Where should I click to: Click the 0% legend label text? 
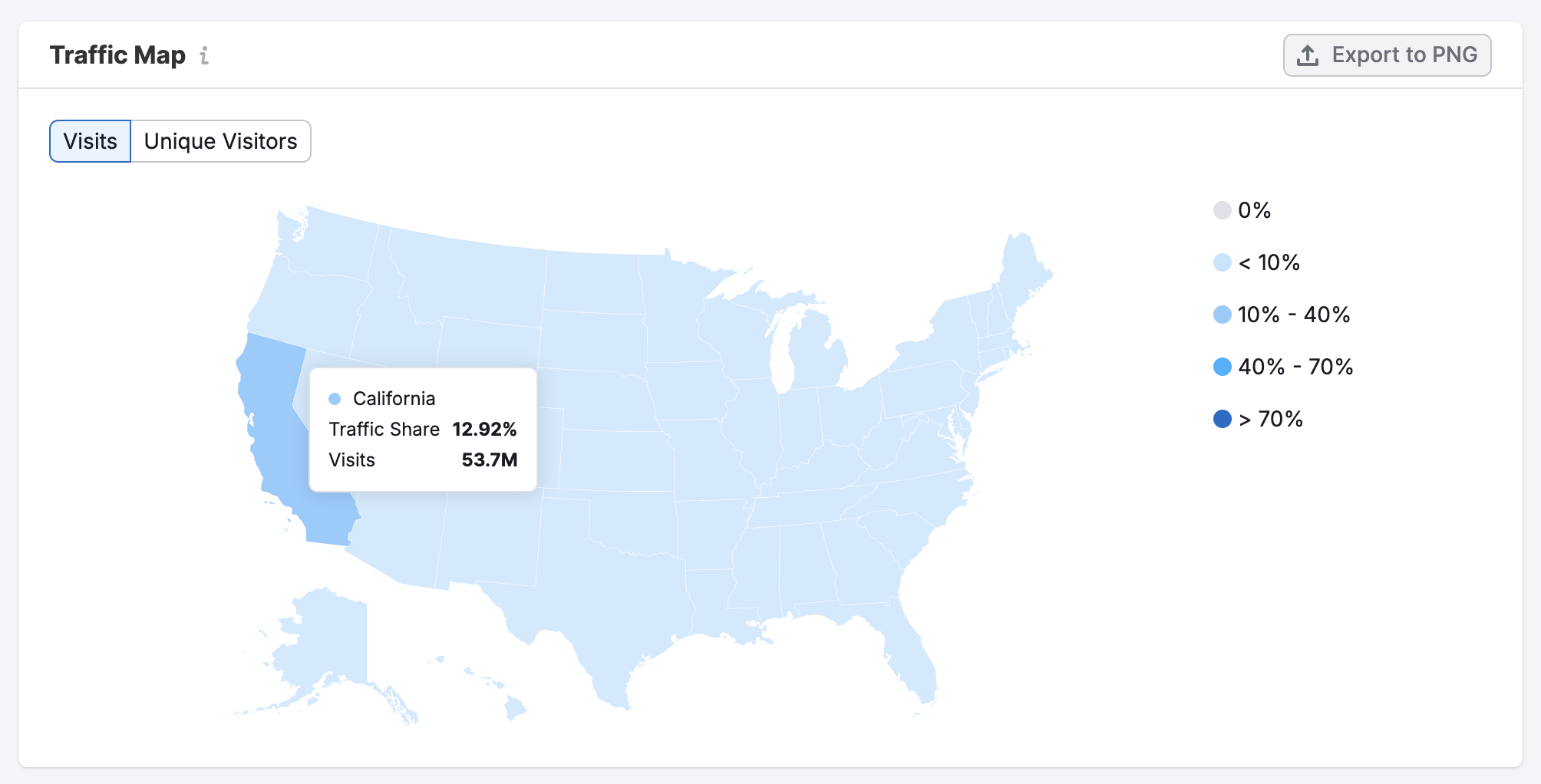click(1254, 209)
